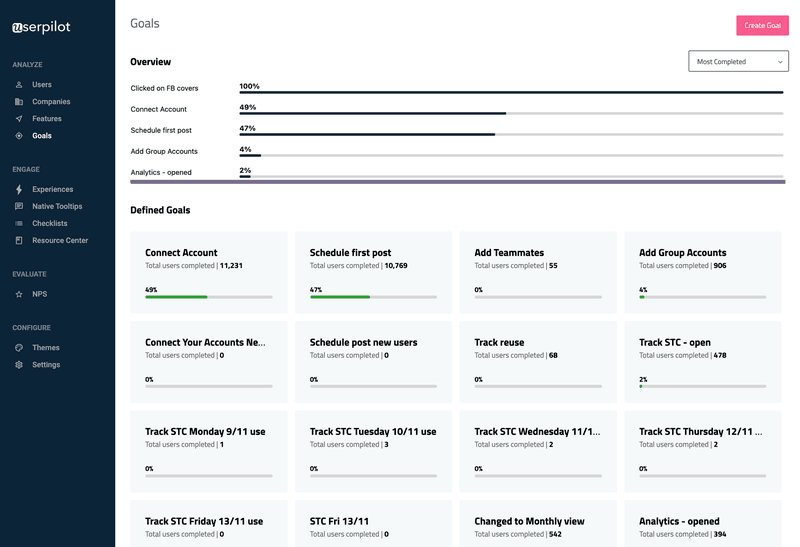Open the Connect Account goal card
800x547 pixels.
pos(208,270)
